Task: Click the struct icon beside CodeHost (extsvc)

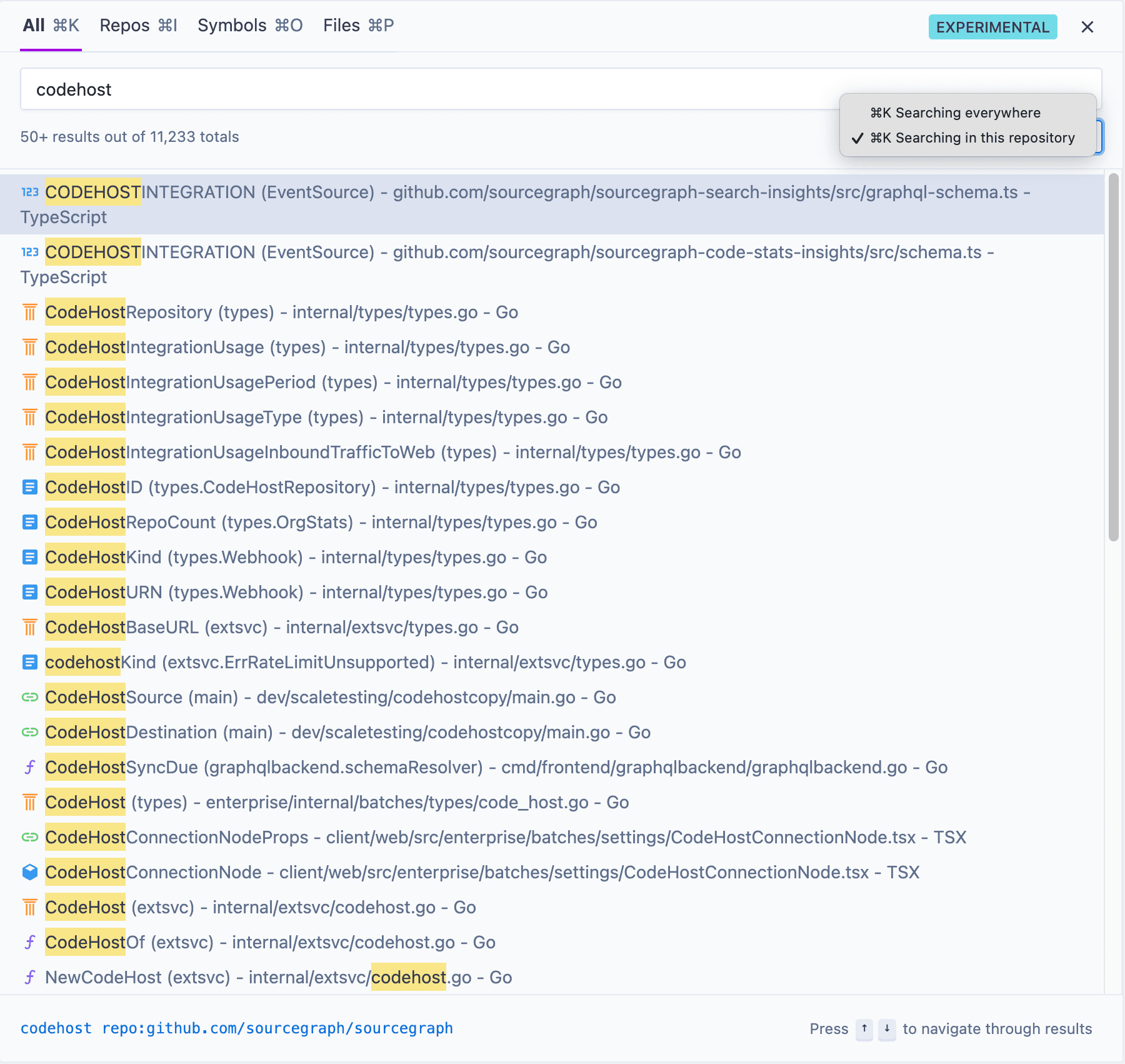Action: point(30,907)
